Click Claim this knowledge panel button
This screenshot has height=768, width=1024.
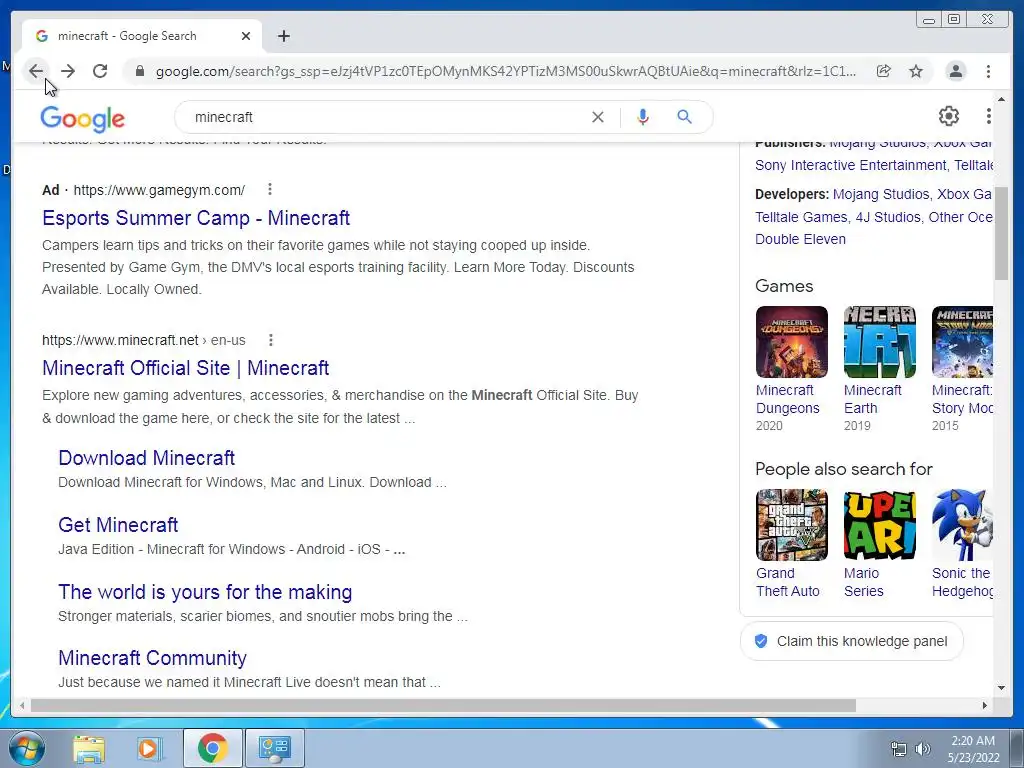coord(852,641)
